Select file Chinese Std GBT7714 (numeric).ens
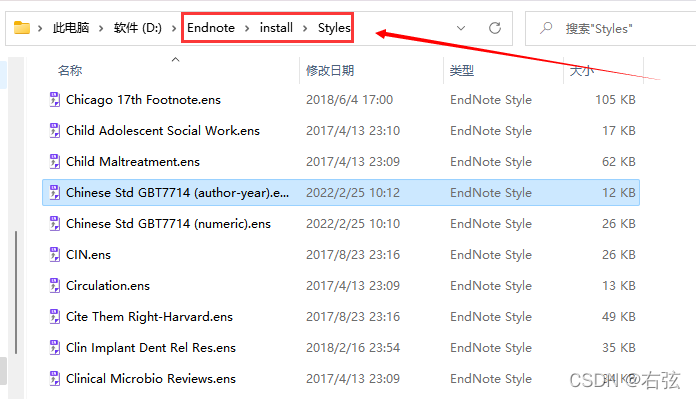This screenshot has height=399, width=696. pos(168,224)
